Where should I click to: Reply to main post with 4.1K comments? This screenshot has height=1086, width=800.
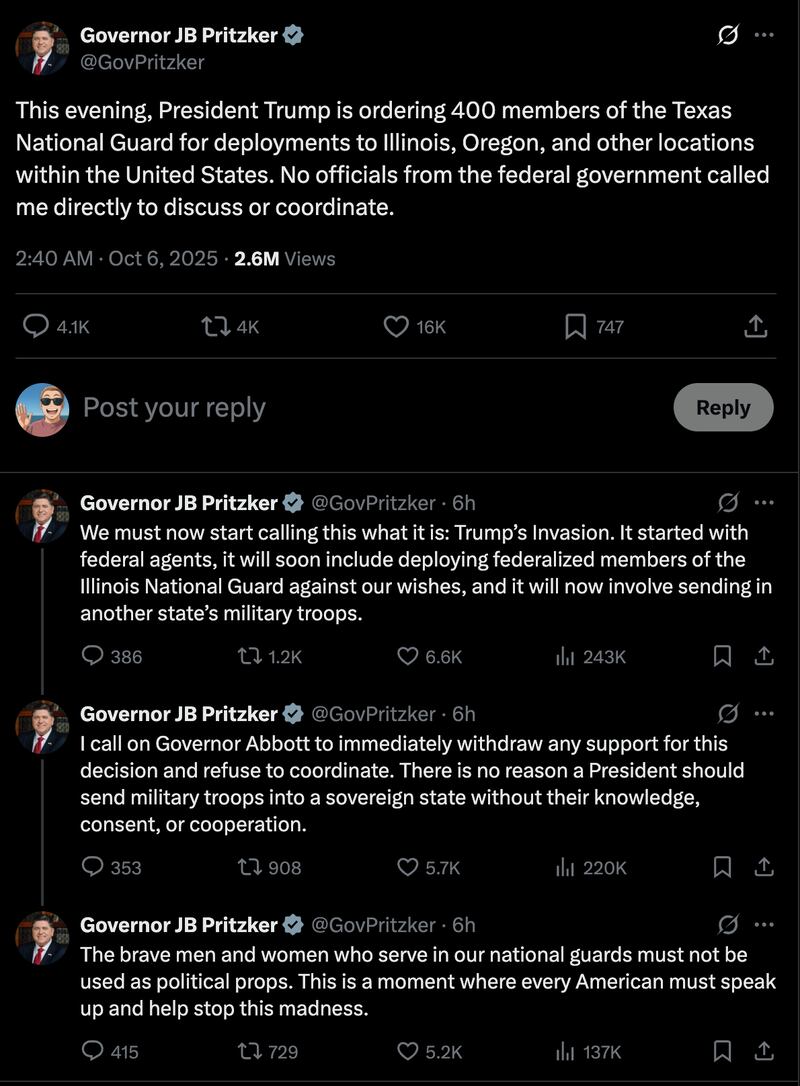(x=36, y=326)
